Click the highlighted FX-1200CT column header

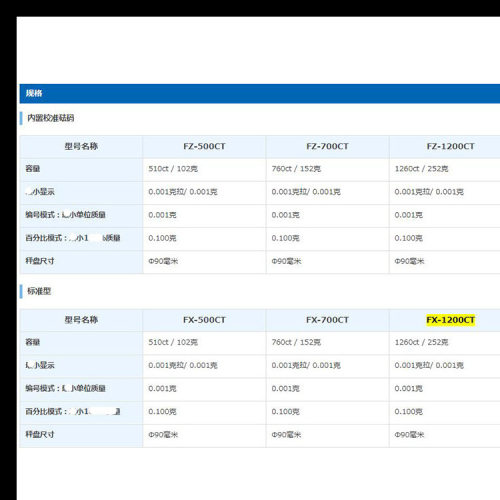pyautogui.click(x=450, y=320)
